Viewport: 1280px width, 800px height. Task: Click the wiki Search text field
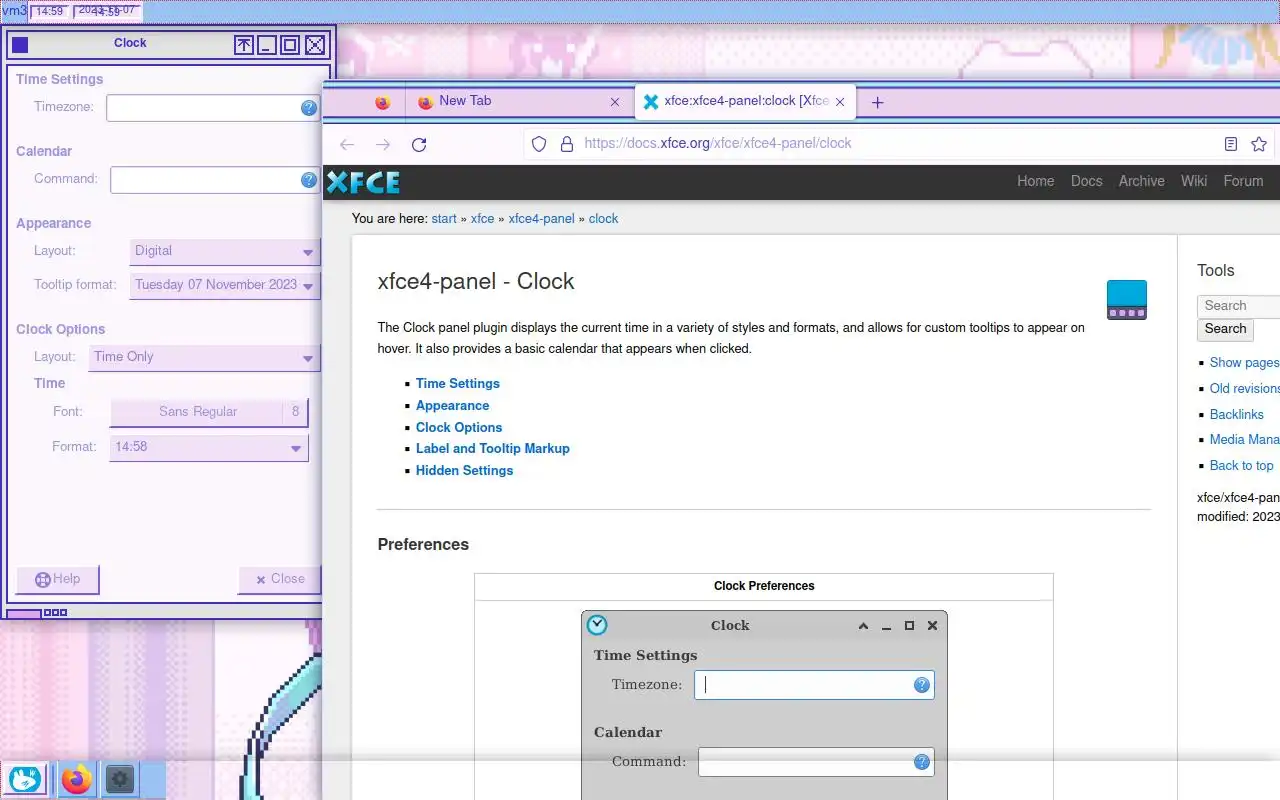(x=1238, y=306)
